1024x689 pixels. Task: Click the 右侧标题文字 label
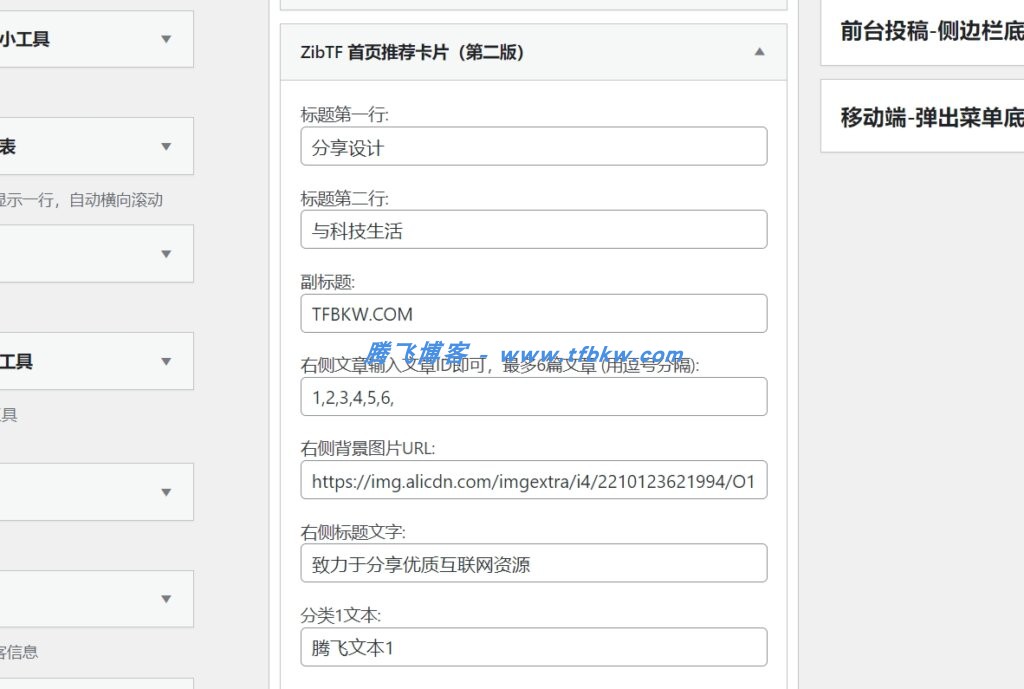(353, 532)
